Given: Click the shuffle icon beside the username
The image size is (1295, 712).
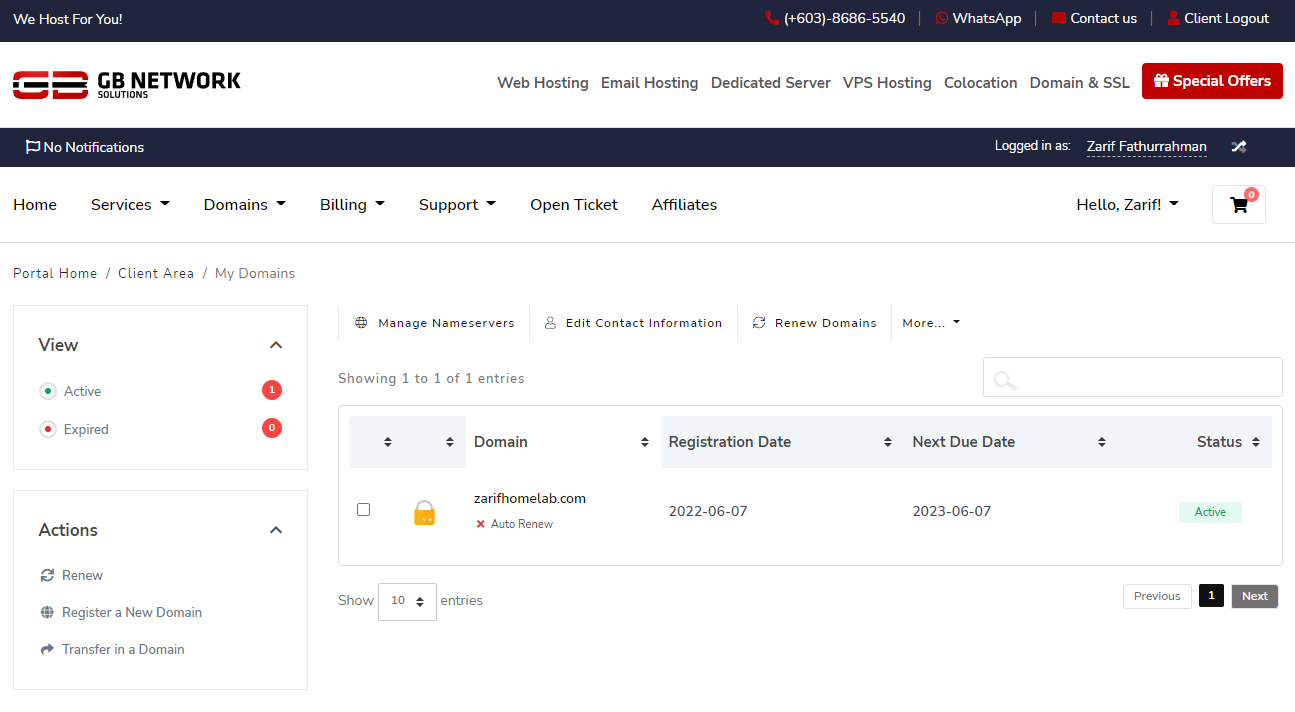Looking at the screenshot, I should click(x=1238, y=147).
